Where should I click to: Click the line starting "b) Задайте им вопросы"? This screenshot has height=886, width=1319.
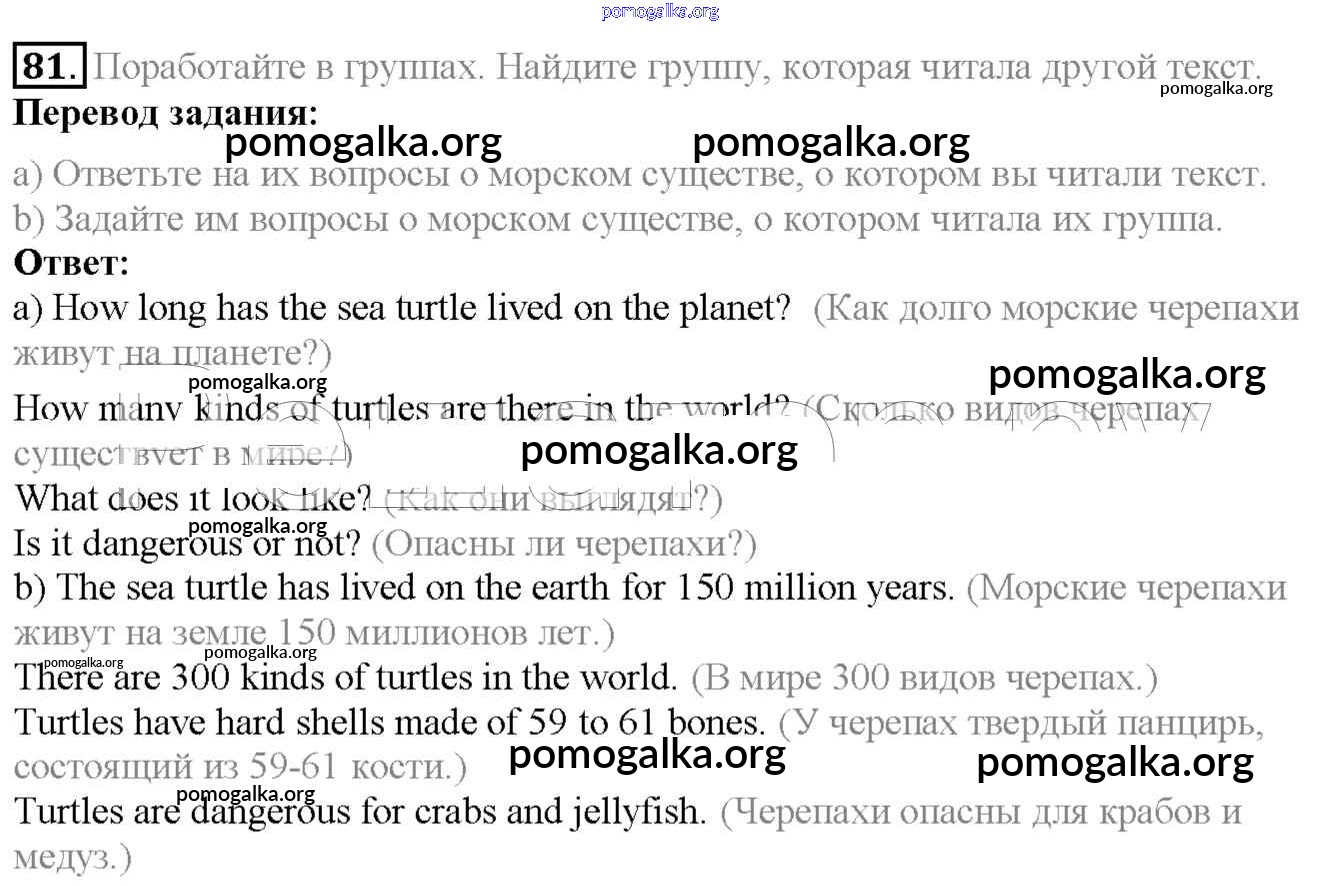tap(617, 219)
